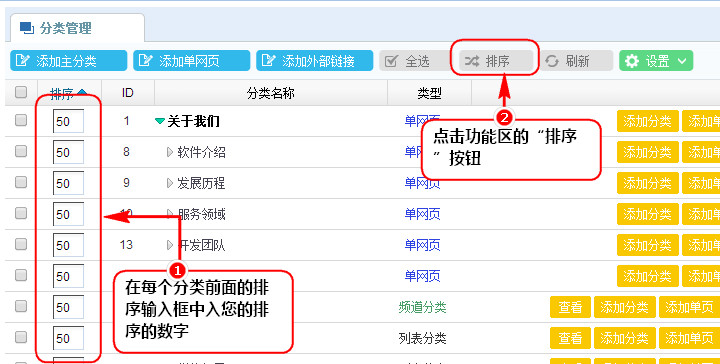Expand the 软件介绍 subcategory triangle

tap(170, 152)
